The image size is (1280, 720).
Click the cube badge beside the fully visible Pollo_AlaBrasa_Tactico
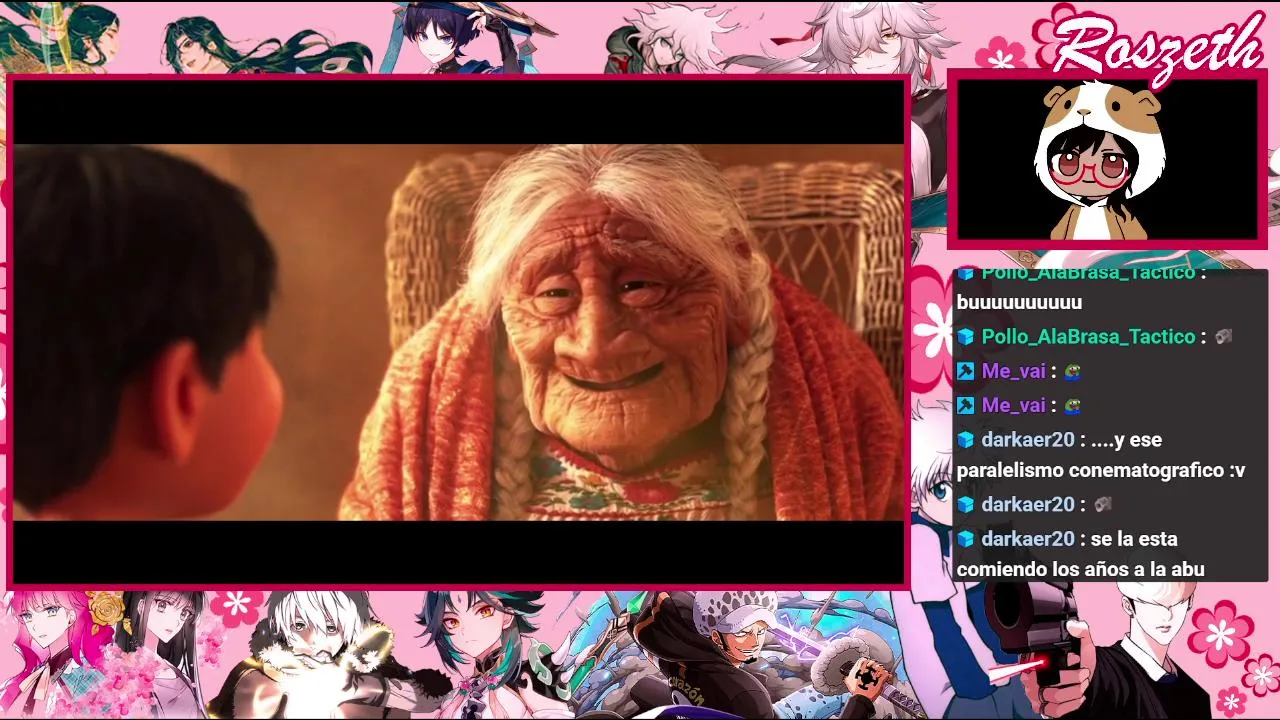[965, 337]
